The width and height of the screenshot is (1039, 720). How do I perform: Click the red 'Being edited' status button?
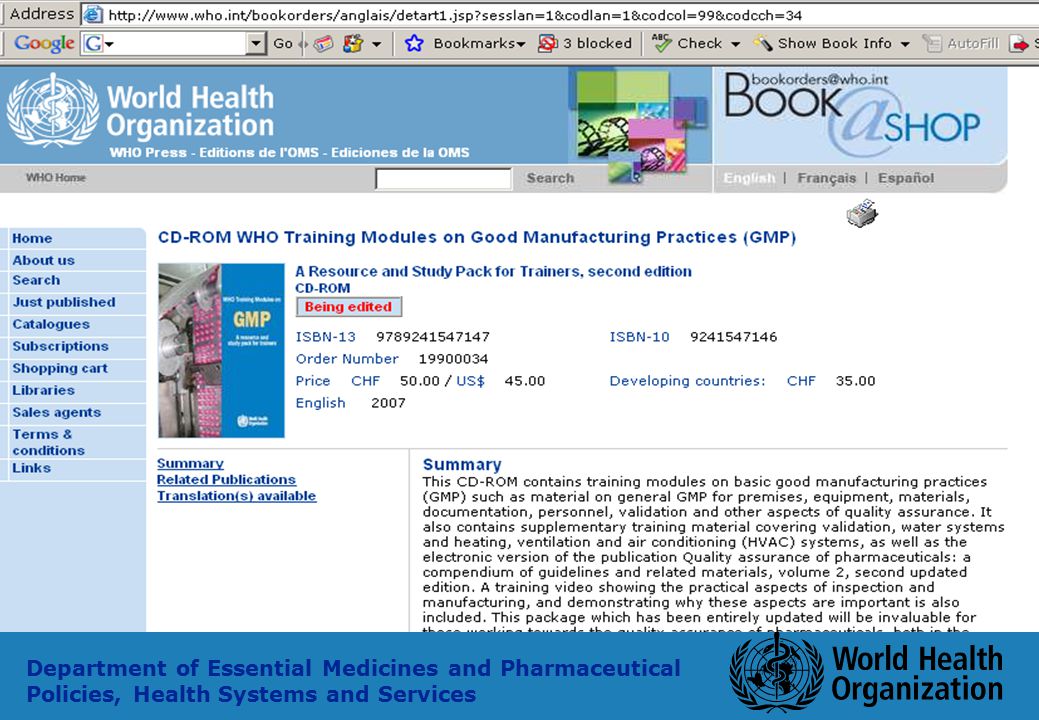[x=349, y=307]
